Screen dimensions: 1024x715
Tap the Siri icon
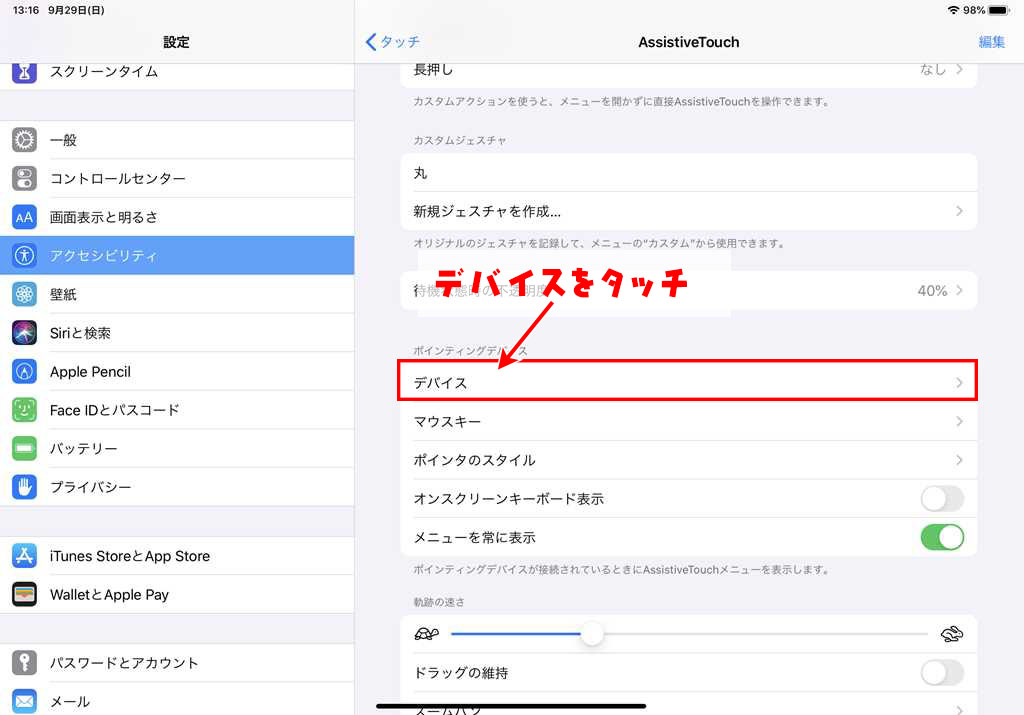click(x=24, y=332)
